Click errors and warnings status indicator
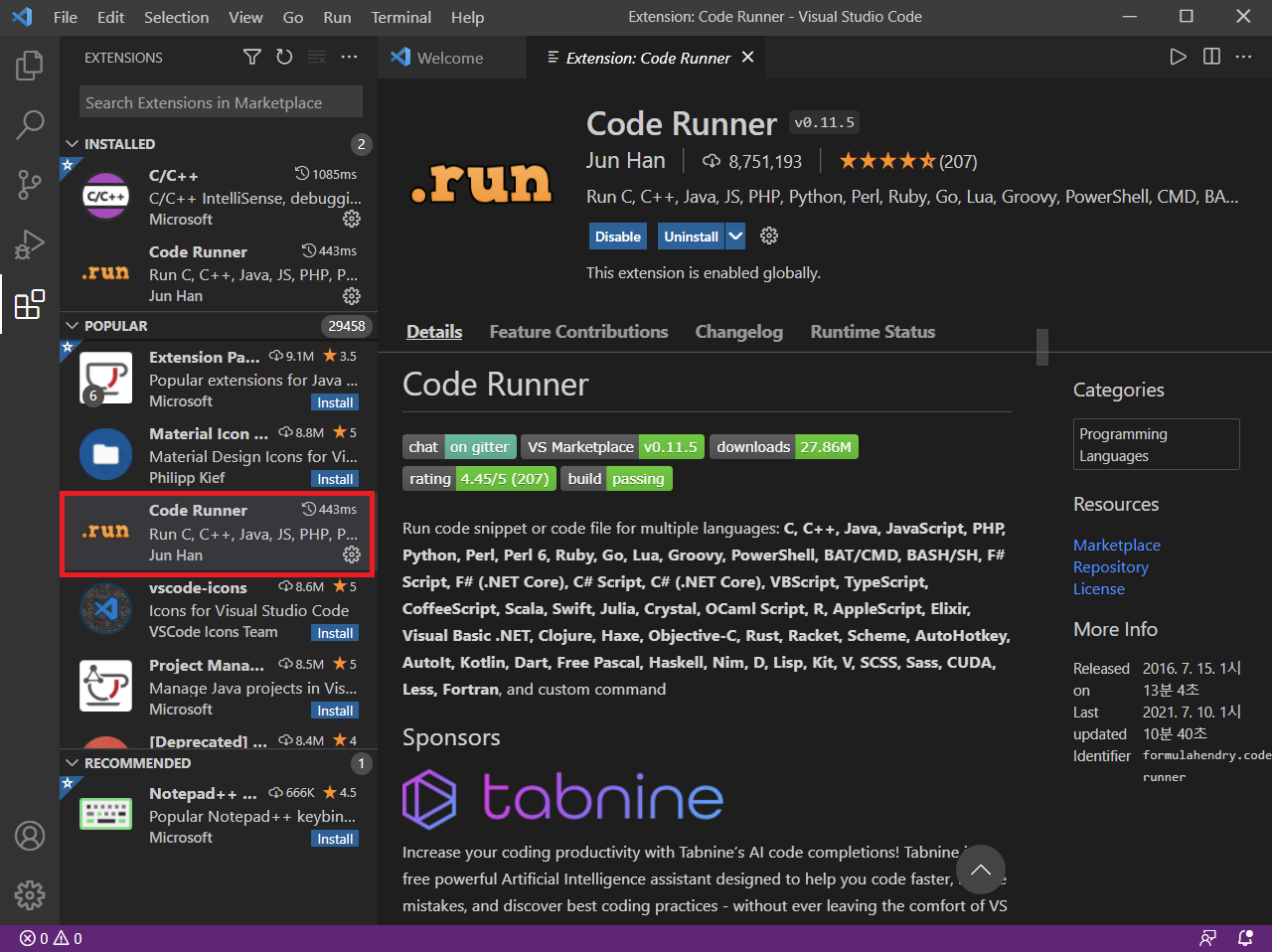Screen dimensions: 1272x952 (51, 938)
